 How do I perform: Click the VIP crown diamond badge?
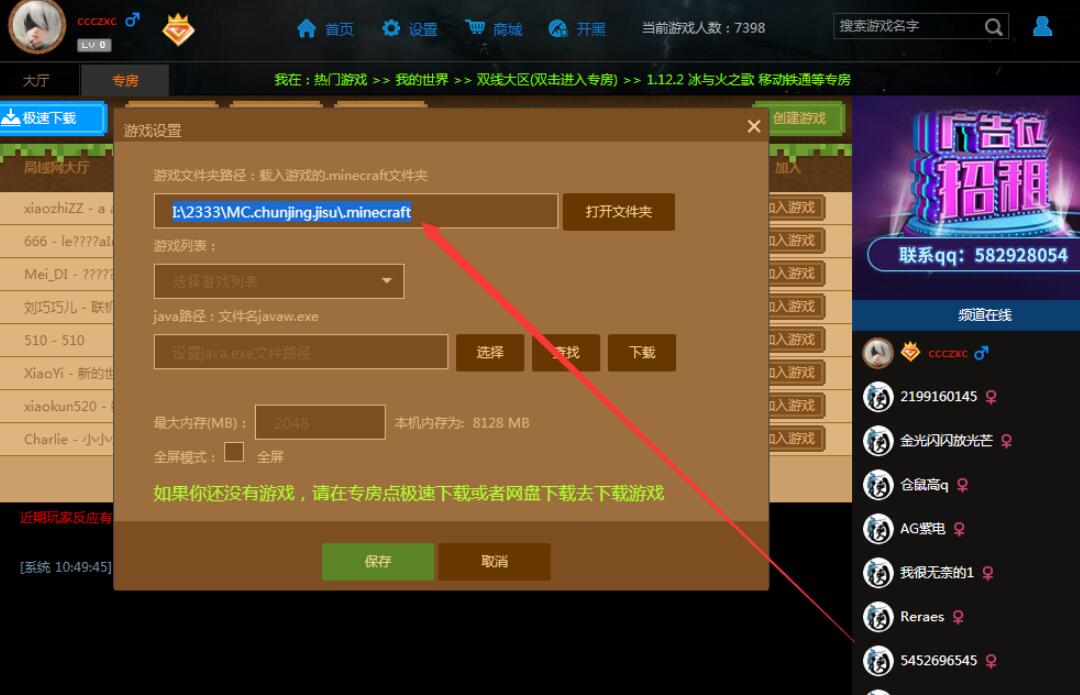(178, 29)
